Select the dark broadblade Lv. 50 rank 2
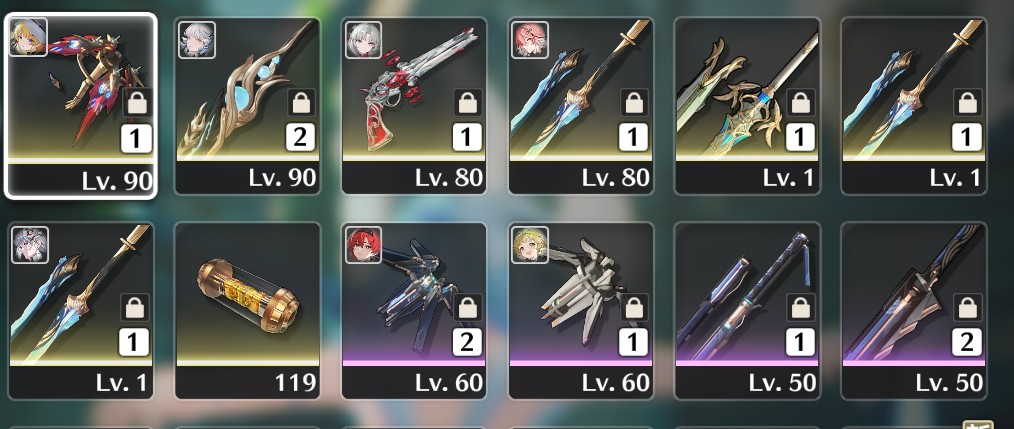Viewport: 1014px width, 429px height. tap(914, 311)
